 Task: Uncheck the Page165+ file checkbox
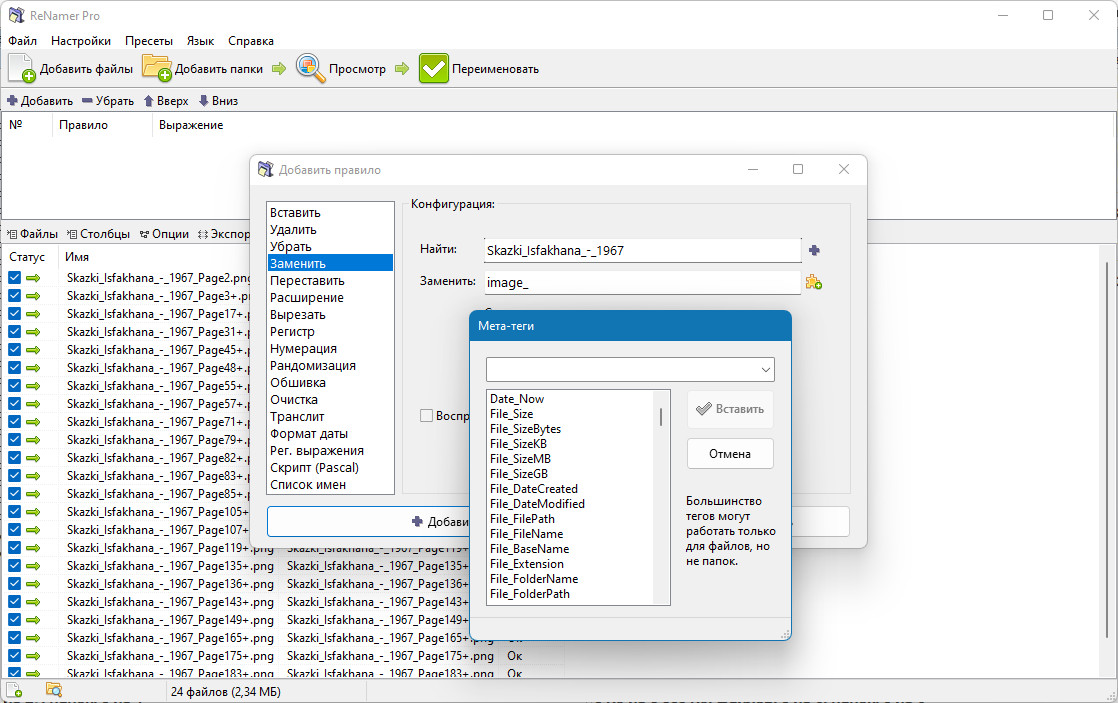point(14,637)
